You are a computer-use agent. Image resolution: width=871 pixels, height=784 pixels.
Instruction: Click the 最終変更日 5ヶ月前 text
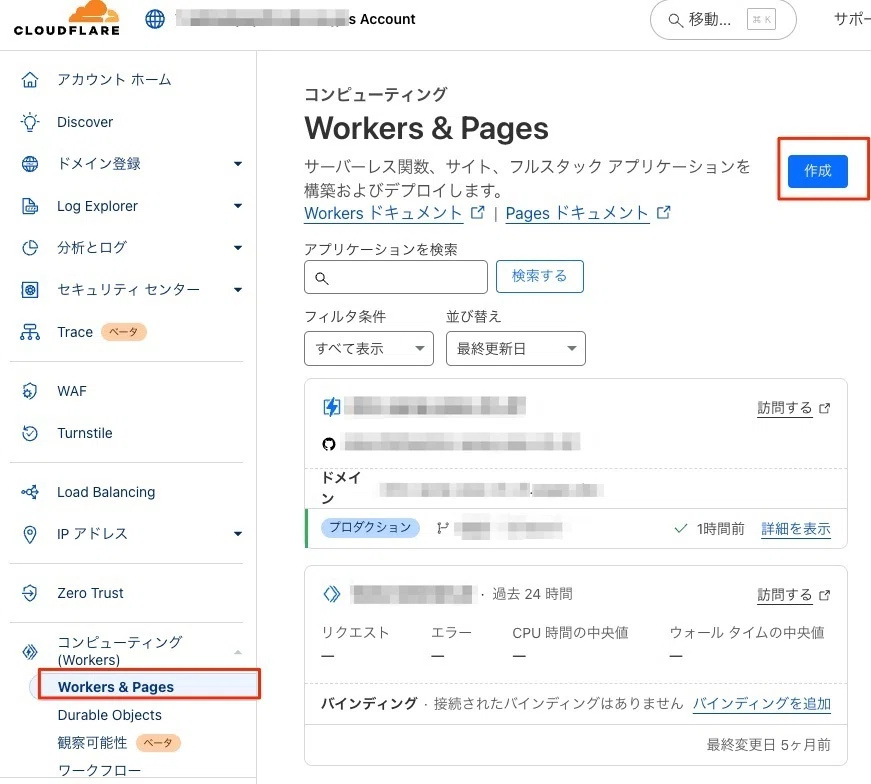[768, 745]
